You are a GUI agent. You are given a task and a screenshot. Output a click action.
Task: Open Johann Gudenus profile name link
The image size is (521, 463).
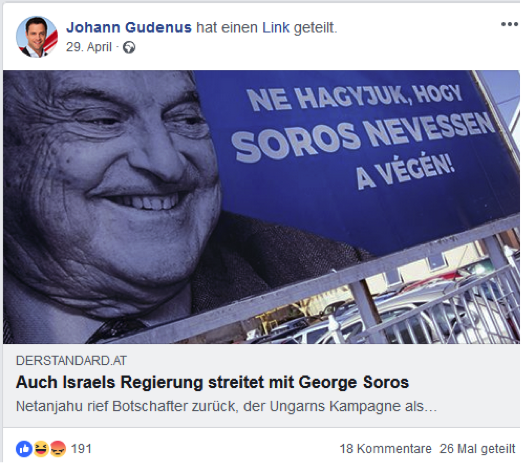point(129,27)
